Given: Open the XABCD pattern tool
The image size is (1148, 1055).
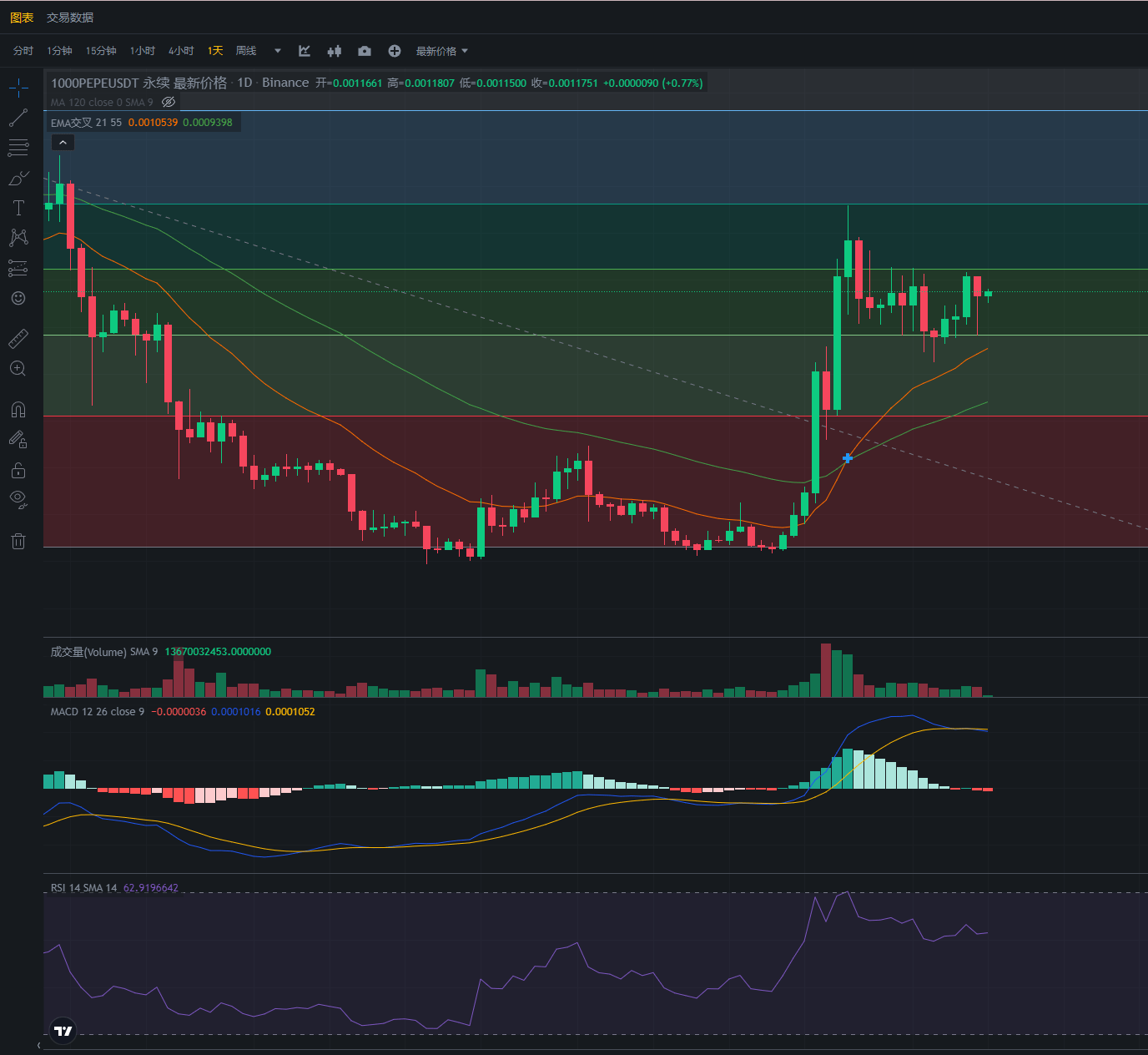Looking at the screenshot, I should pos(18,238).
